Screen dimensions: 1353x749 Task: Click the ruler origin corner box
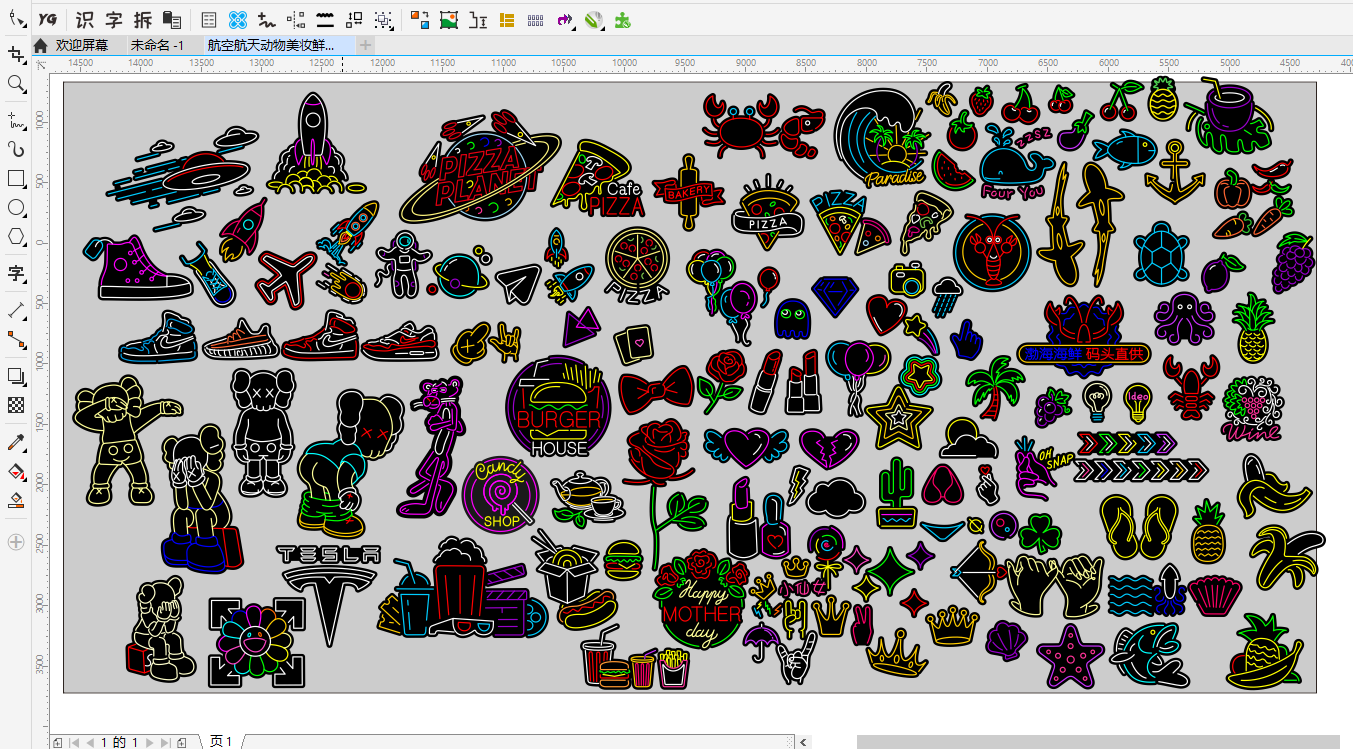tap(40, 63)
